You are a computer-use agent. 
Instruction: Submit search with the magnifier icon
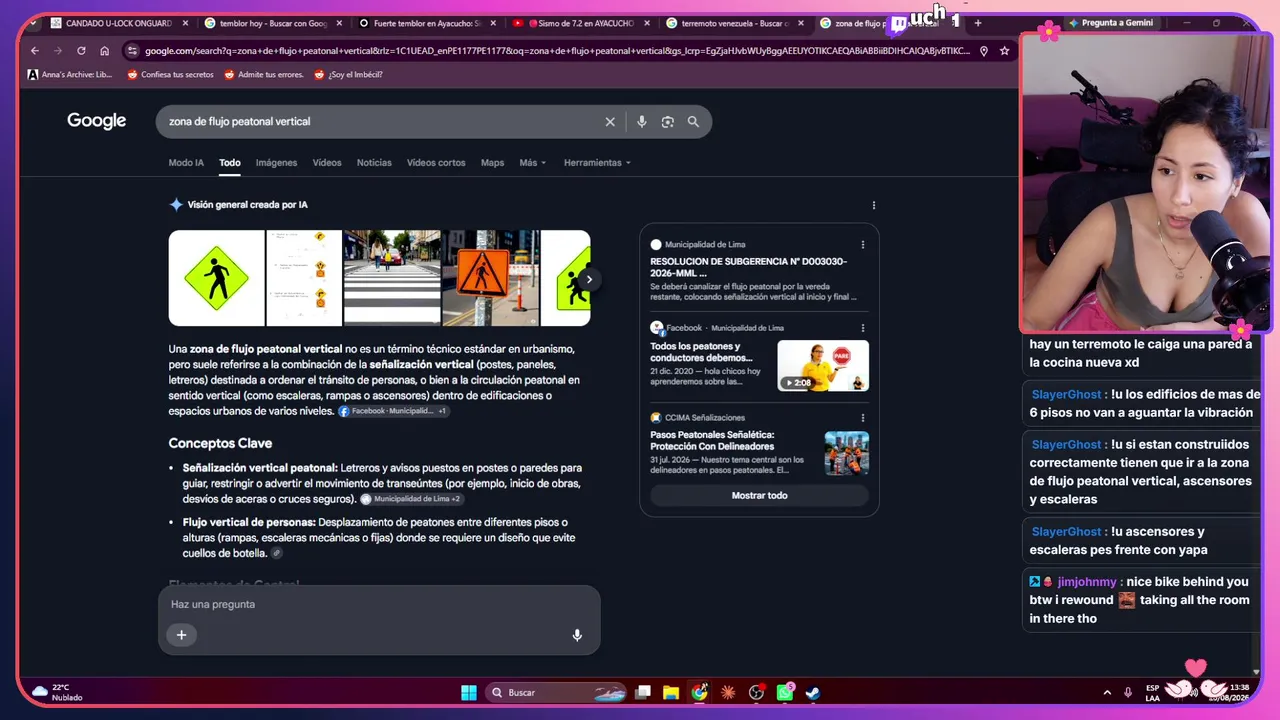click(x=693, y=122)
